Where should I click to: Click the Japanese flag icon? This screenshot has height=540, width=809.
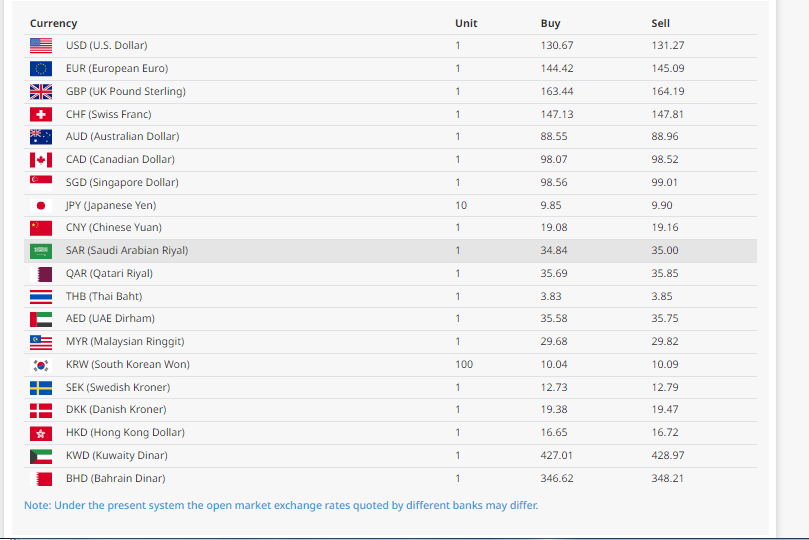pos(40,205)
